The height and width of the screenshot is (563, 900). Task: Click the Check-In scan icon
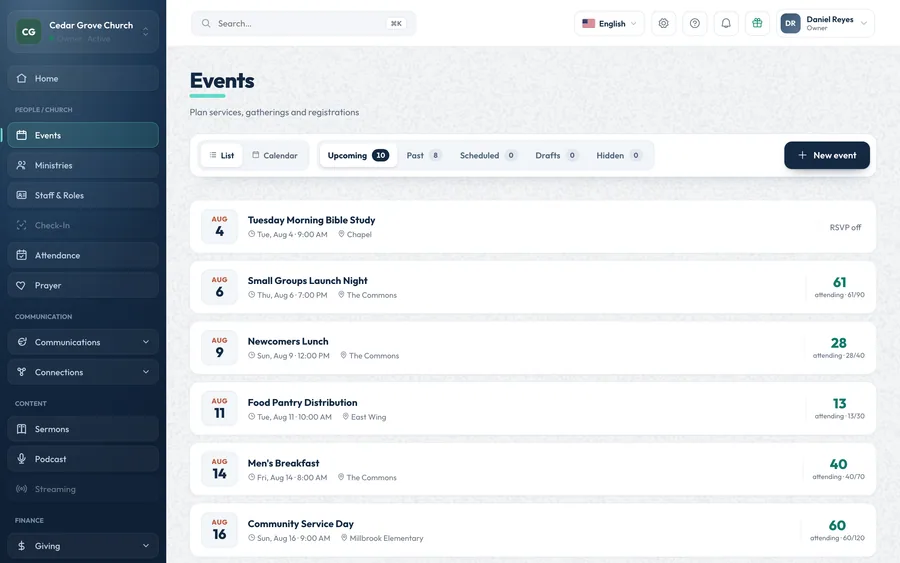[x=21, y=225]
